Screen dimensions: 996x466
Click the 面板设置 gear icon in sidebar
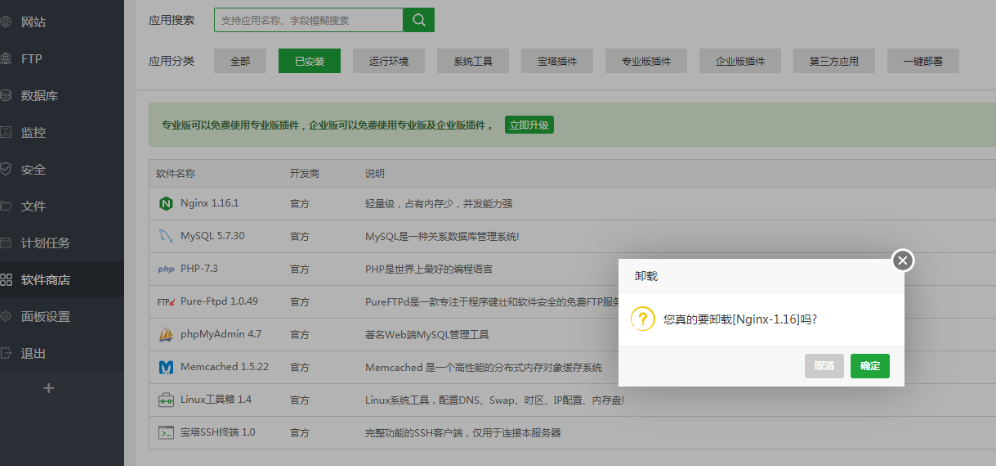(6, 316)
